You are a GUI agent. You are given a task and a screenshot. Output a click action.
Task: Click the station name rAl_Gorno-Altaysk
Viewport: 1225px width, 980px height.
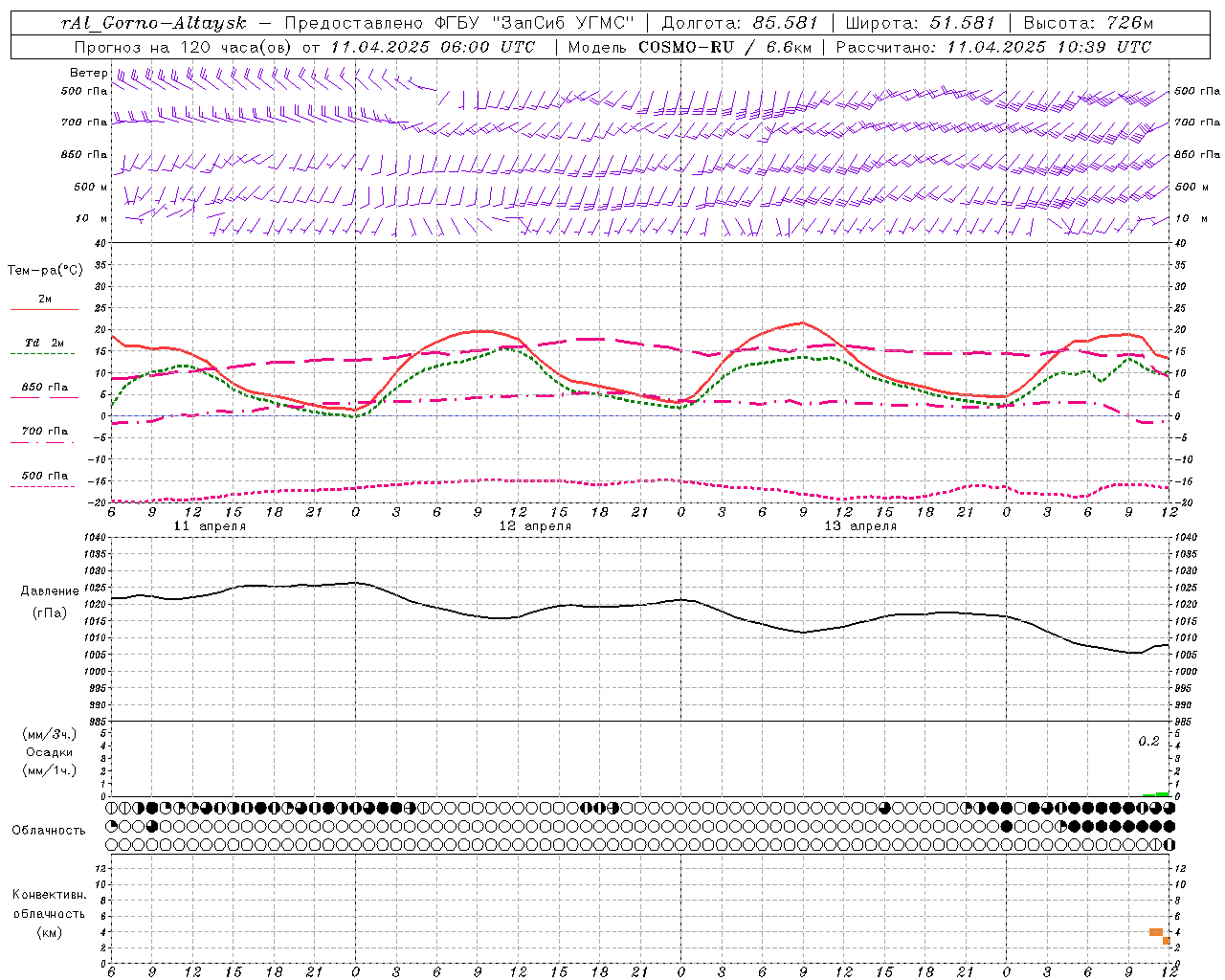click(x=155, y=23)
